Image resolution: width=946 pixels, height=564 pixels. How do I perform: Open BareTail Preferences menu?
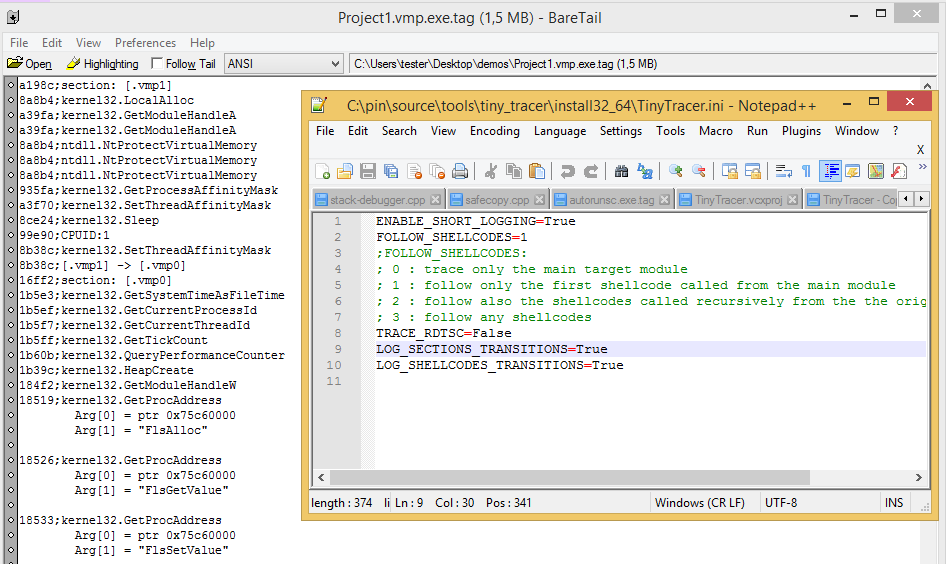145,43
